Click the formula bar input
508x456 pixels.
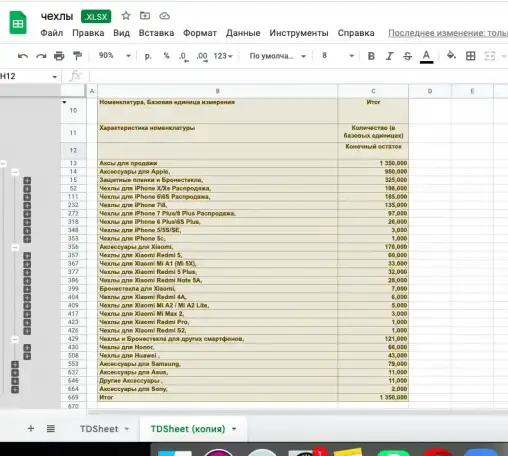(298, 76)
